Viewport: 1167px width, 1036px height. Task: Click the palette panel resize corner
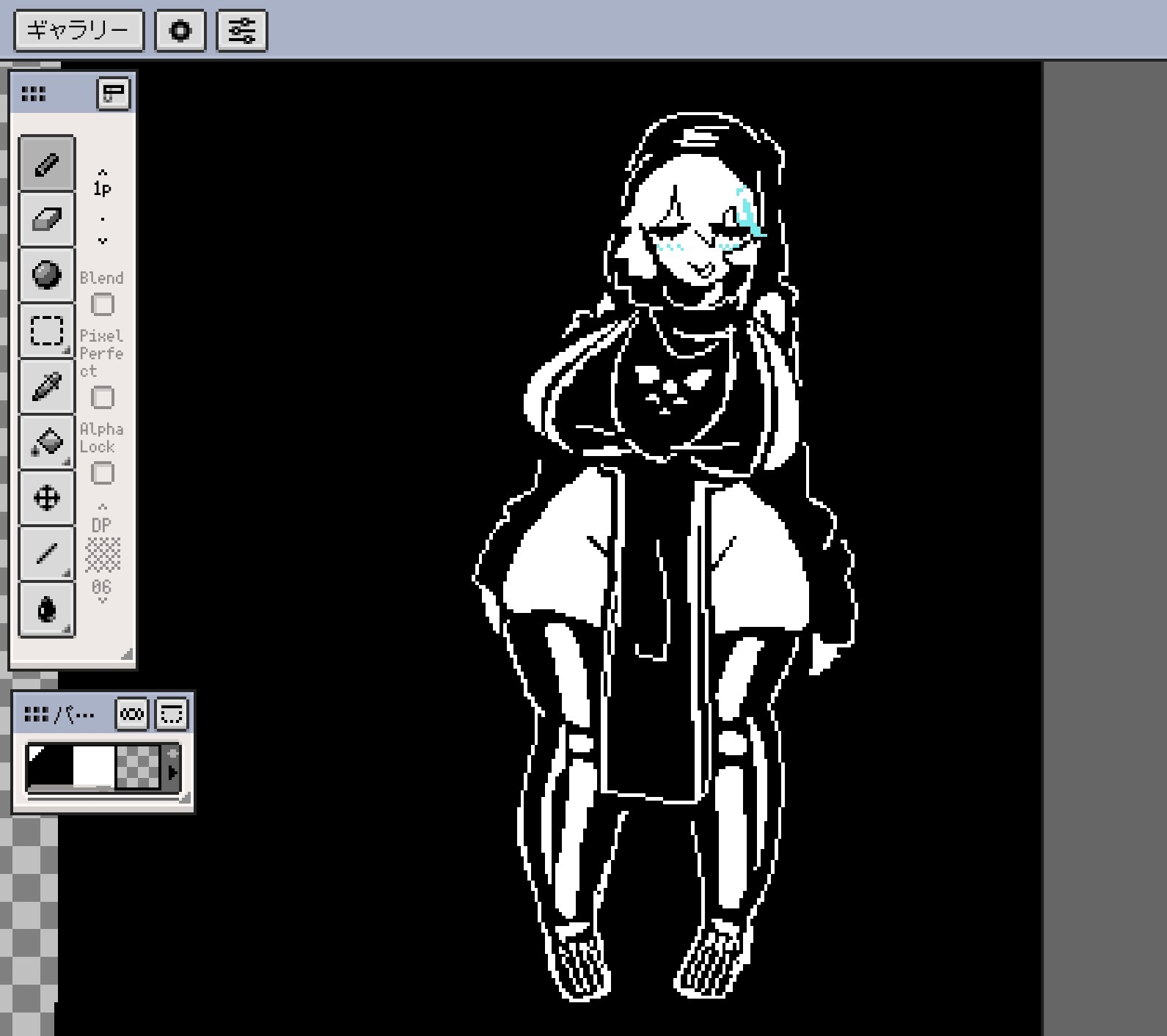[185, 798]
